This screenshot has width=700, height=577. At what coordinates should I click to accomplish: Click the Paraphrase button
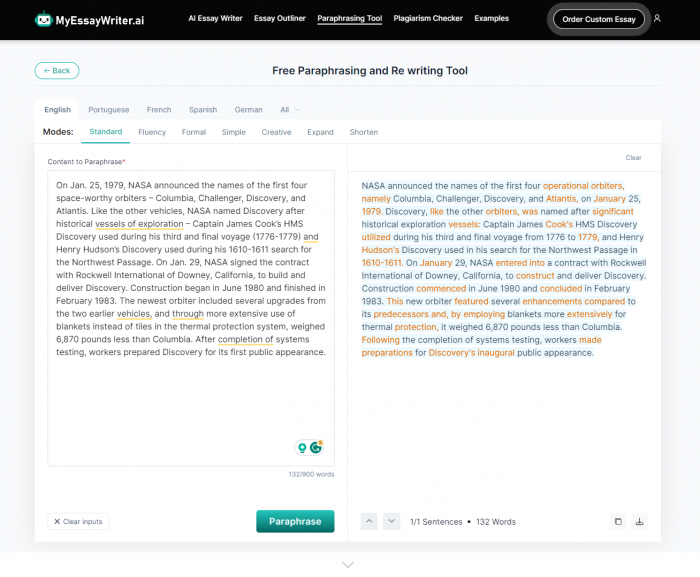tap(295, 521)
